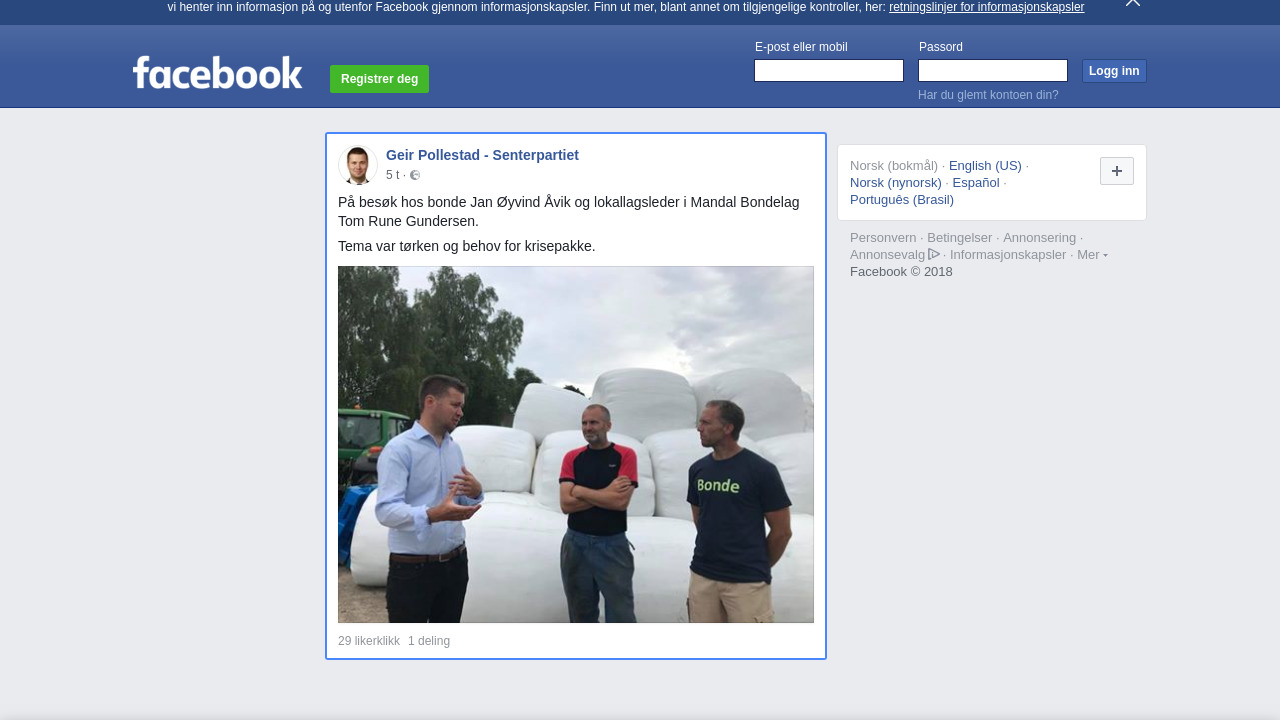1280x720 pixels.
Task: Switch language to Español
Action: tap(976, 183)
